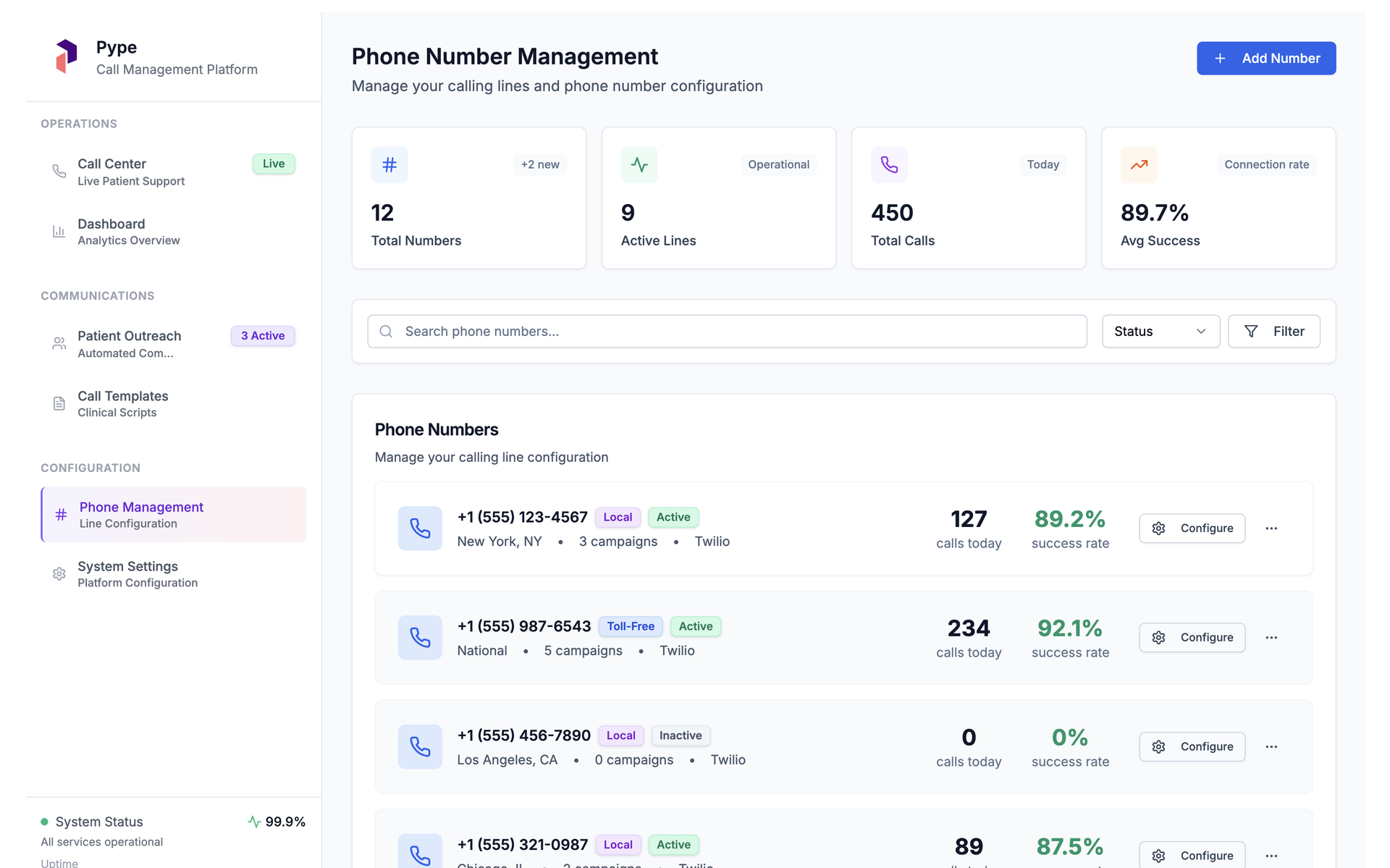
Task: Click the Live badge on Call Center
Action: tap(274, 164)
